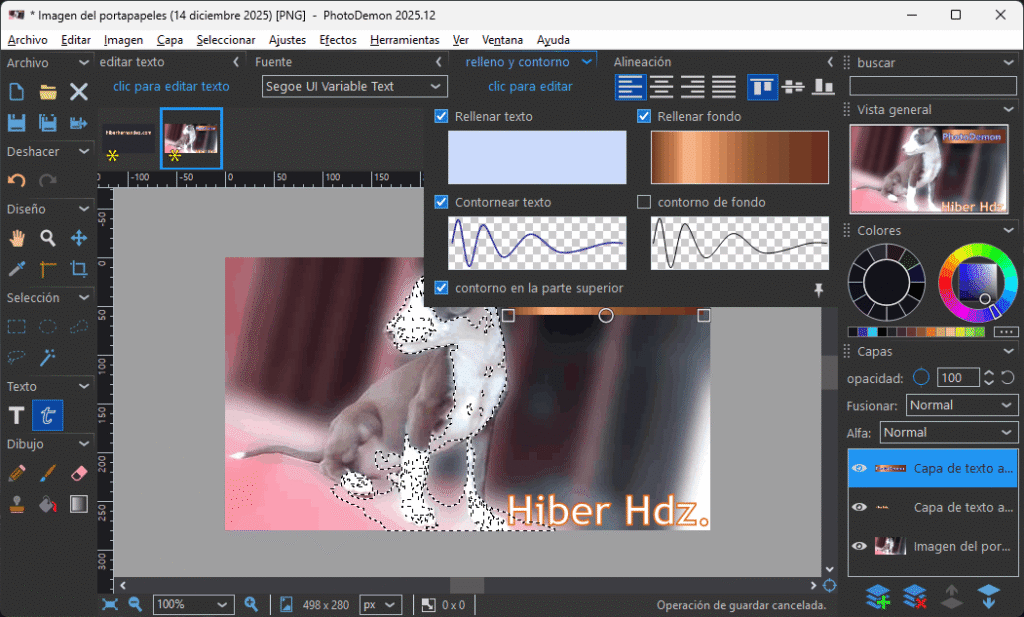Open the Efectos menu
1024x617 pixels.
(x=337, y=40)
